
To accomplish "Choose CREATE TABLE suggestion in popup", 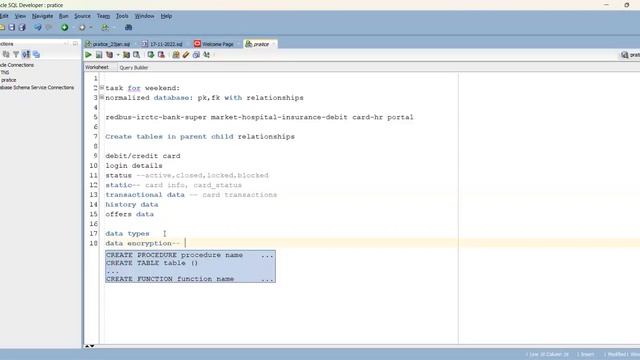I will pyautogui.click(x=190, y=263).
